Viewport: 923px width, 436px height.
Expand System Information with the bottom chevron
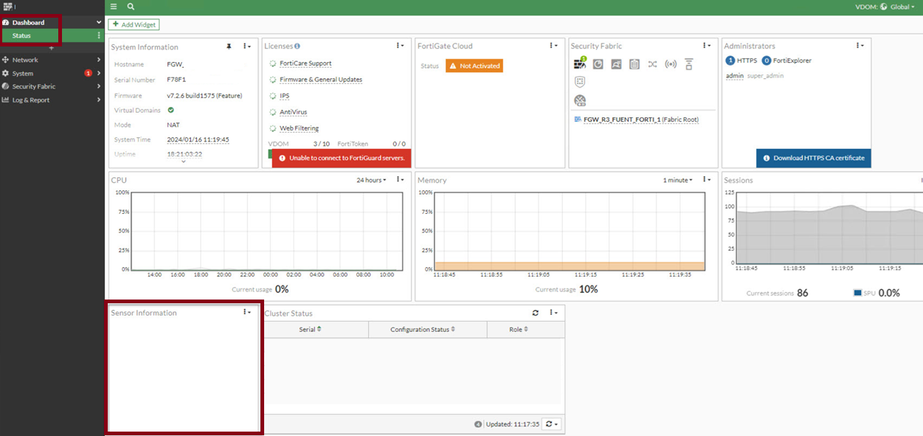click(183, 162)
